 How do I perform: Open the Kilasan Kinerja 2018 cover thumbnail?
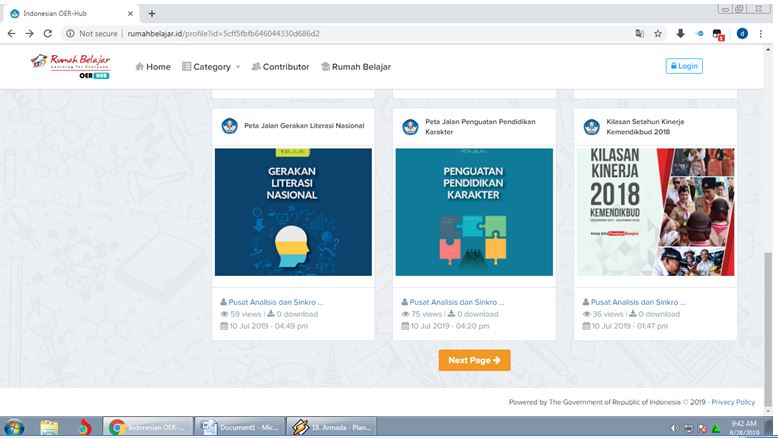click(655, 212)
